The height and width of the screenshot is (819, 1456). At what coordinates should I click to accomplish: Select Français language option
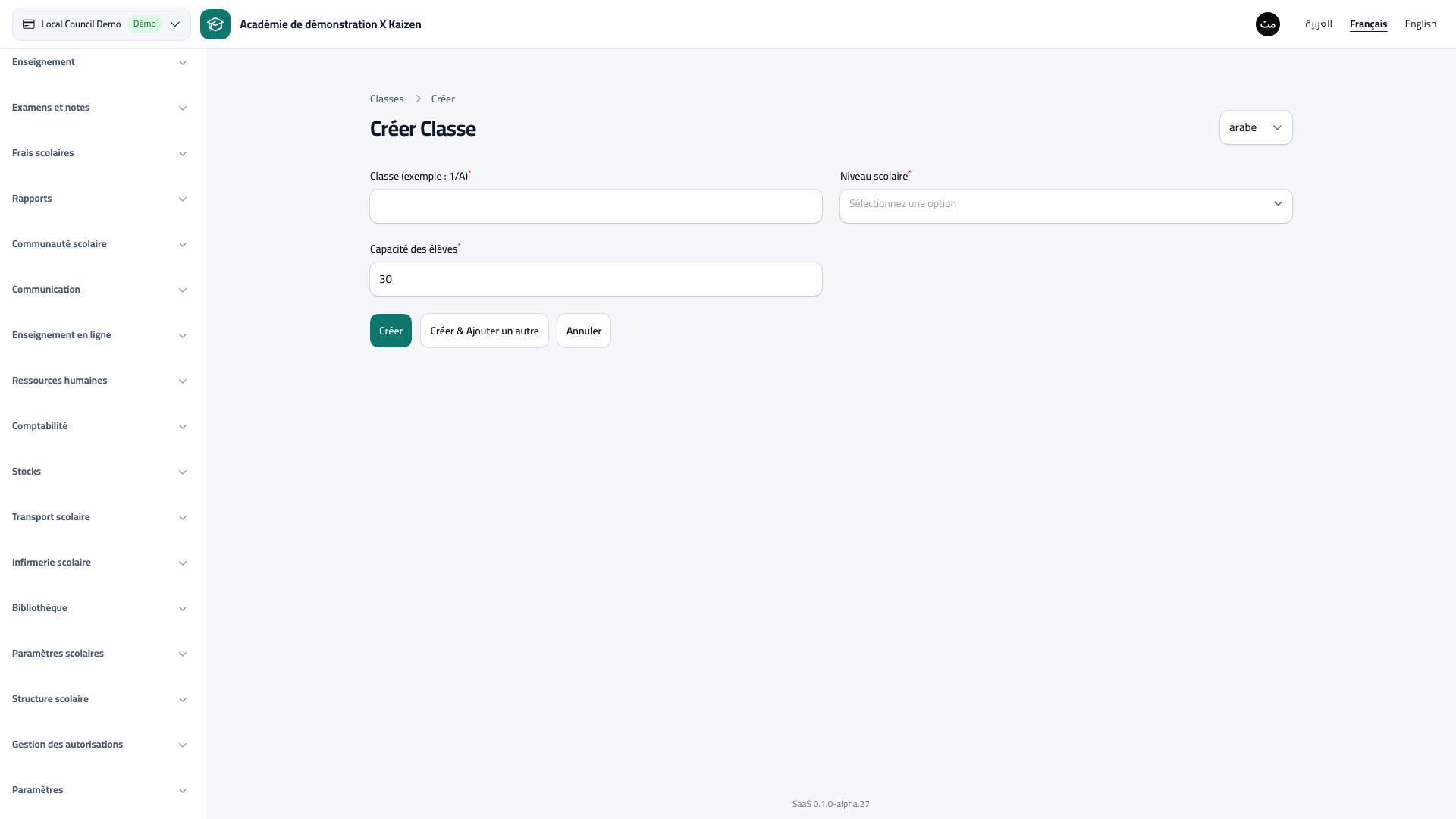click(x=1368, y=24)
